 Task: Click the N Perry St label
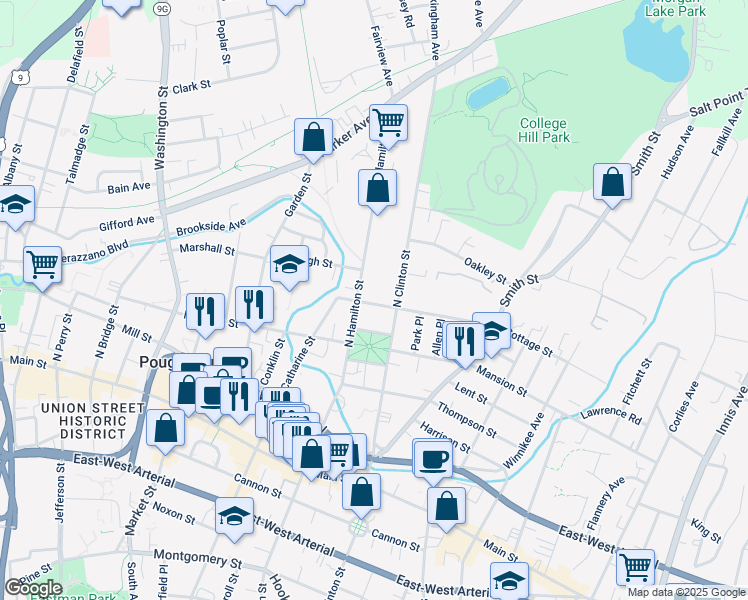coord(62,337)
